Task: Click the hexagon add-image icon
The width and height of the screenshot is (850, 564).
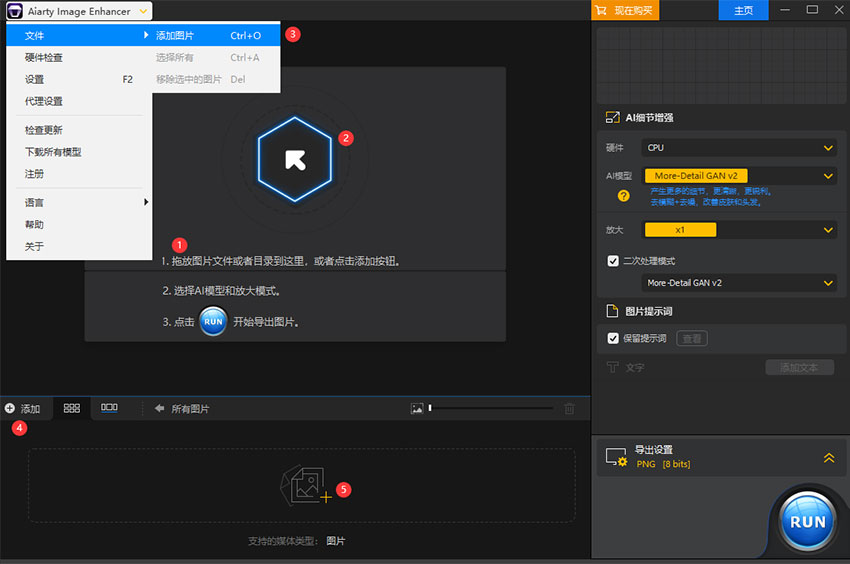Action: tap(294, 160)
